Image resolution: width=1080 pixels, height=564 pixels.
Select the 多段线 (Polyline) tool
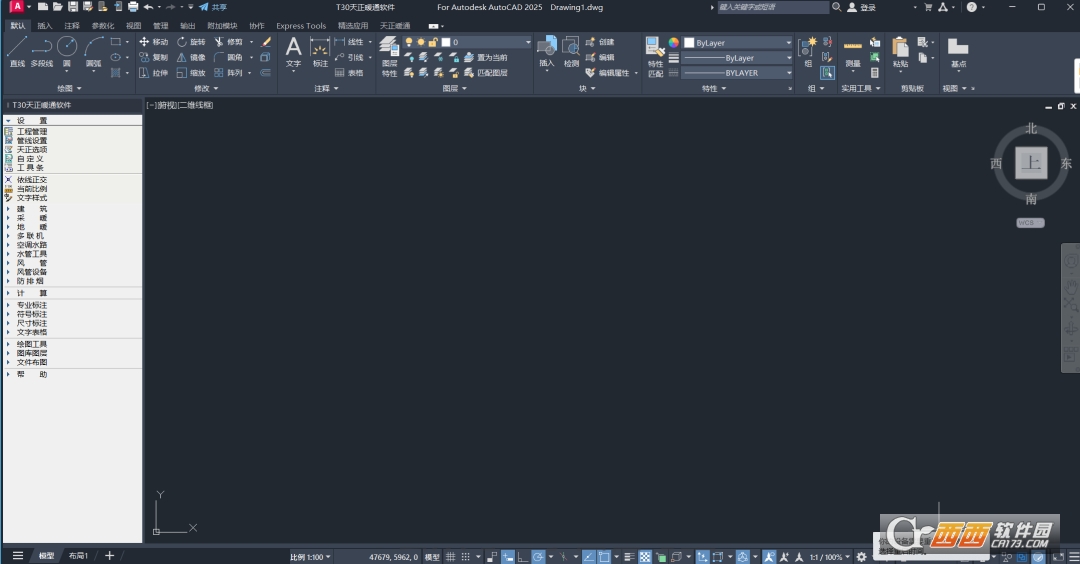tap(42, 52)
